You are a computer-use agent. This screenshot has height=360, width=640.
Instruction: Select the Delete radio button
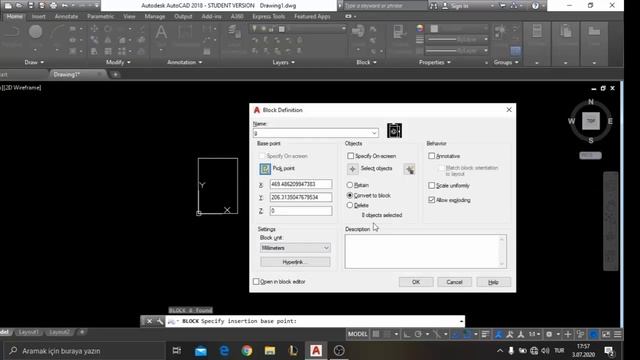coord(350,205)
